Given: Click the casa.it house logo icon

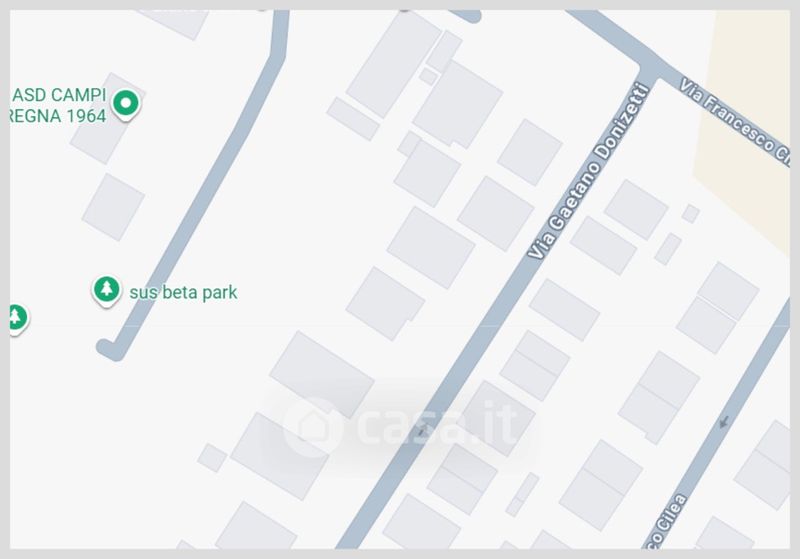Looking at the screenshot, I should [x=312, y=426].
